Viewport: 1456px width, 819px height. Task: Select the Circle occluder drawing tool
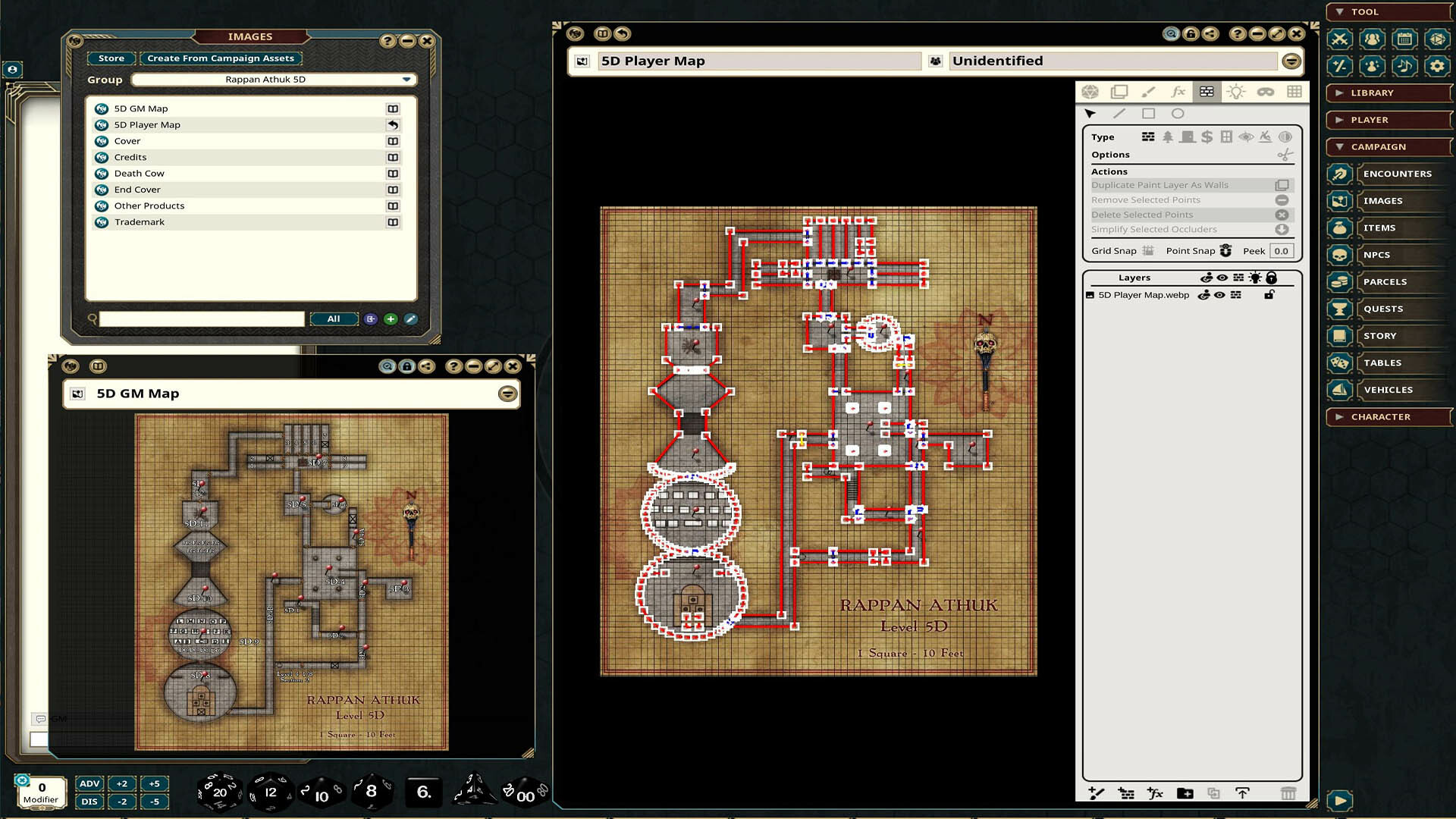pos(1178,113)
